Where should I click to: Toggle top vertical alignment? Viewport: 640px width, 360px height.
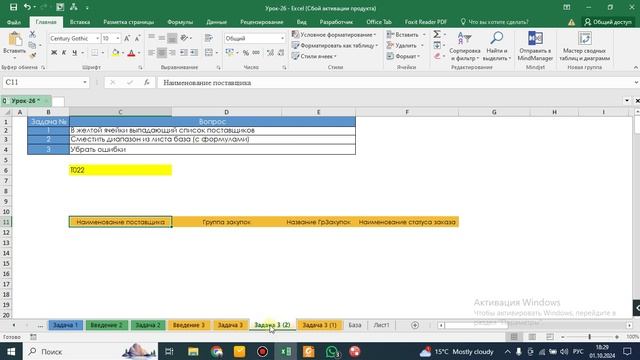[151, 38]
